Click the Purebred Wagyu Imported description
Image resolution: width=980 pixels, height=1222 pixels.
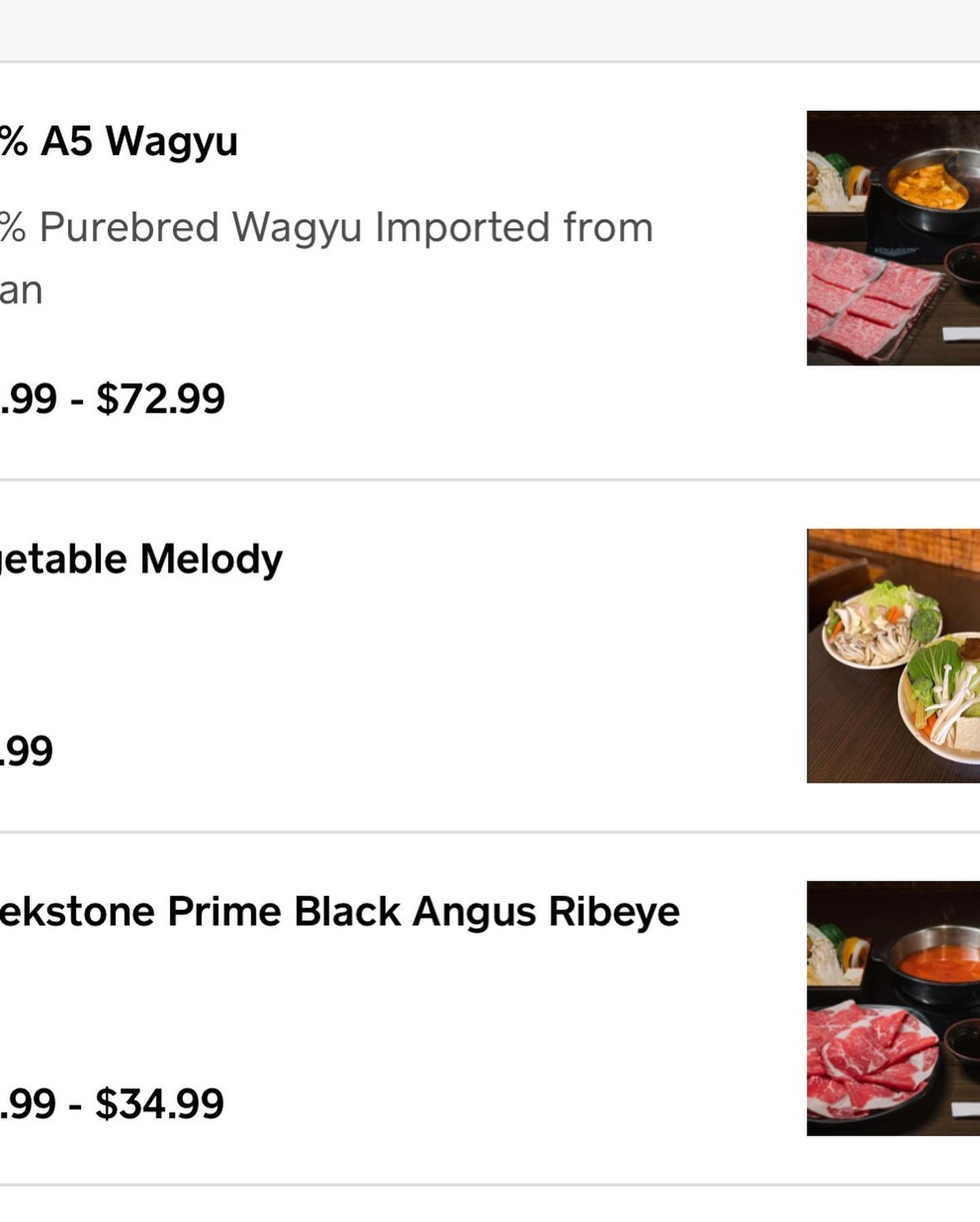327,227
